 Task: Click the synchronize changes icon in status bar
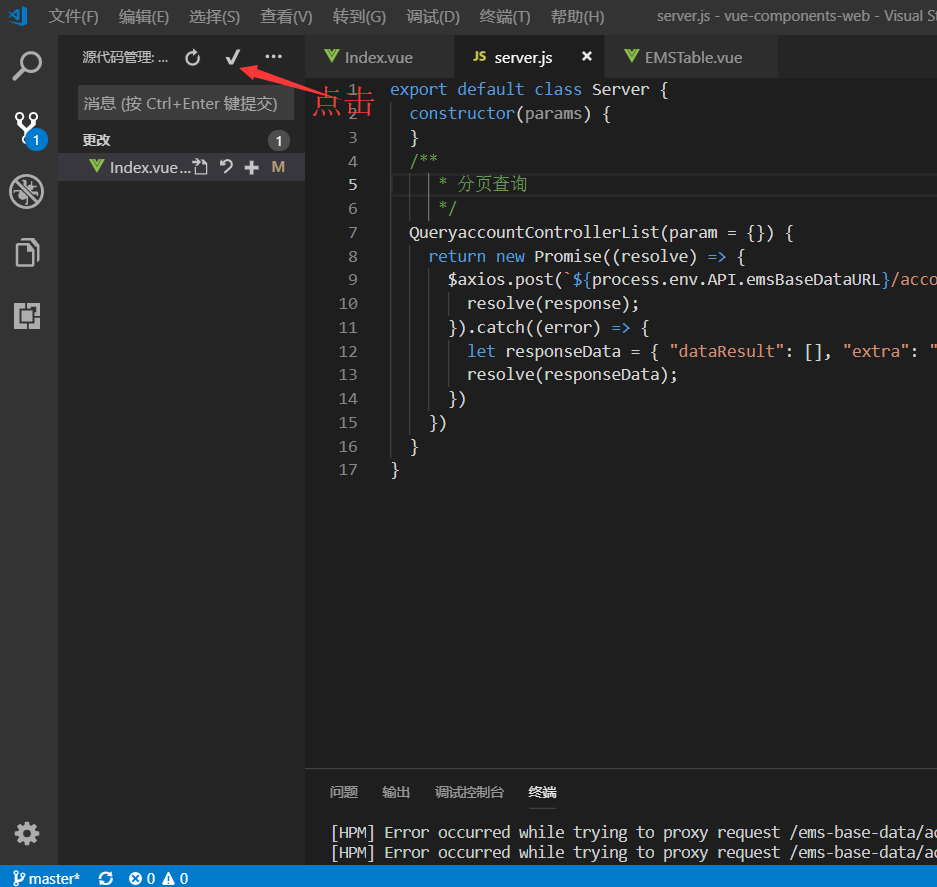(106, 878)
